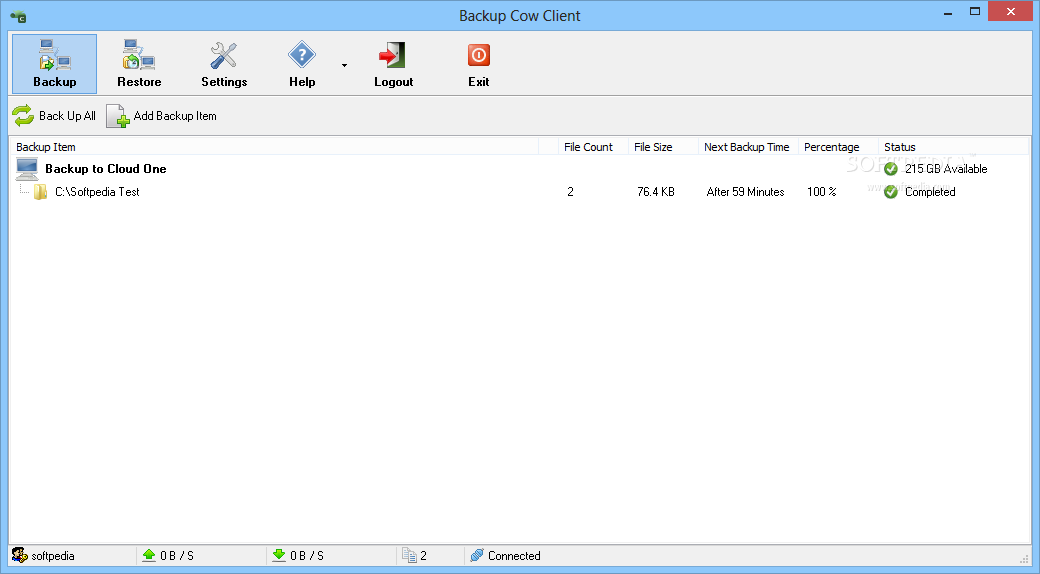This screenshot has width=1040, height=574.
Task: Click the green Back Up All arrows icon
Action: pos(23,115)
